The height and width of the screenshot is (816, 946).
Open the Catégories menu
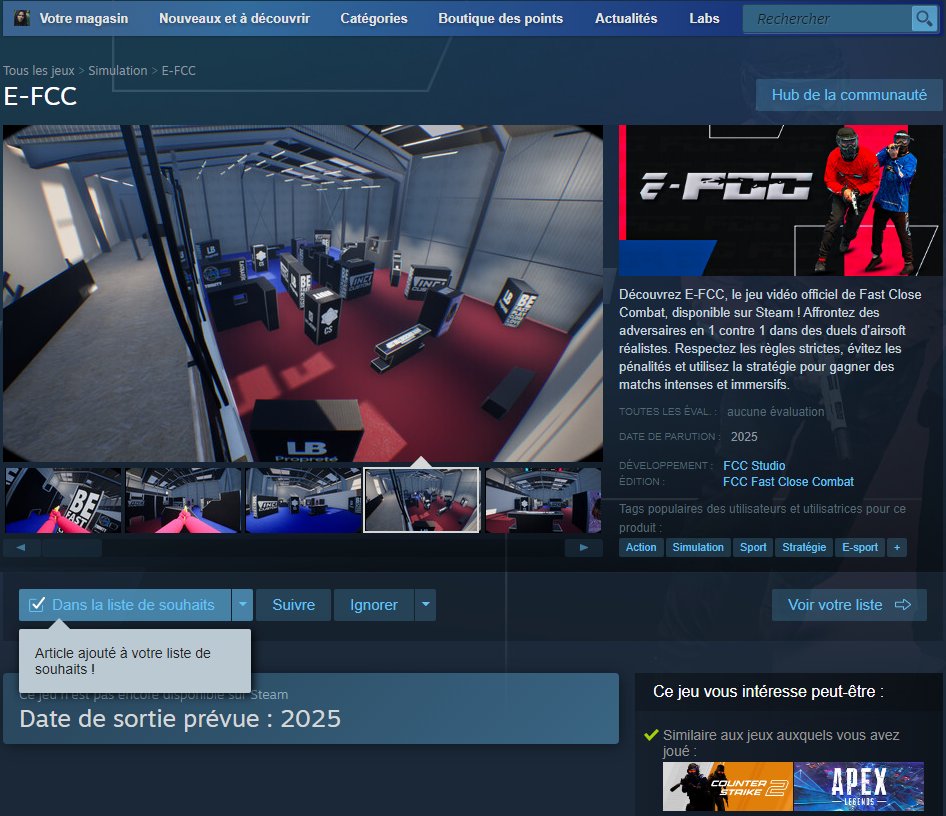coord(374,19)
